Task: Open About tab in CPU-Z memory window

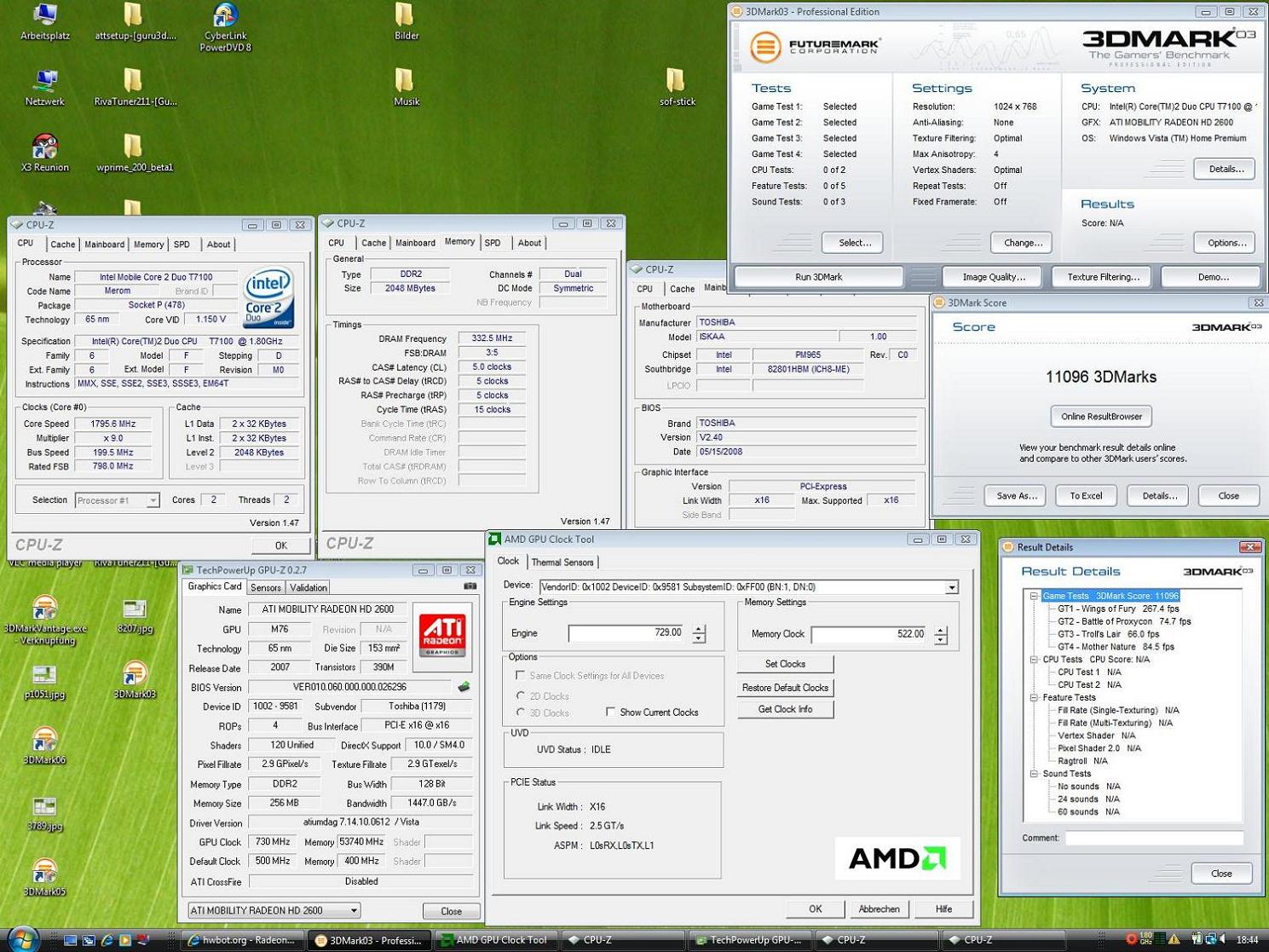Action: click(x=529, y=243)
